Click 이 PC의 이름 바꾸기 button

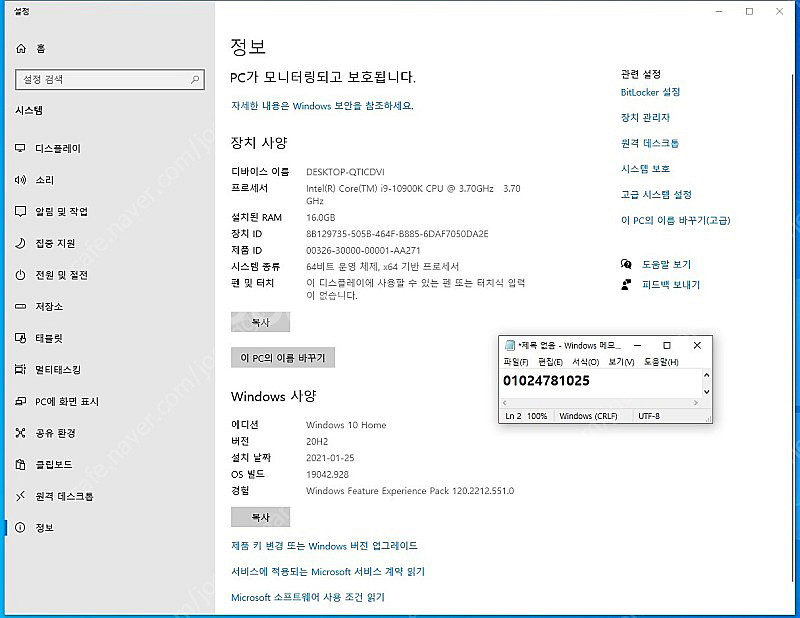[283, 358]
